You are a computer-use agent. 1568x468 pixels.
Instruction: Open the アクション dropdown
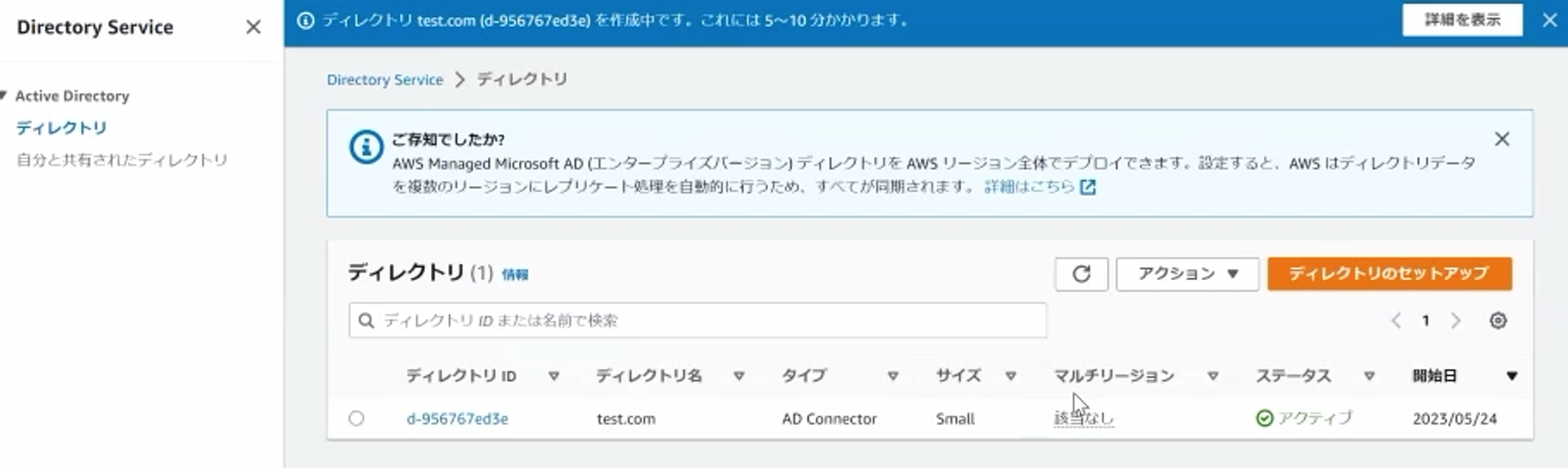1187,274
